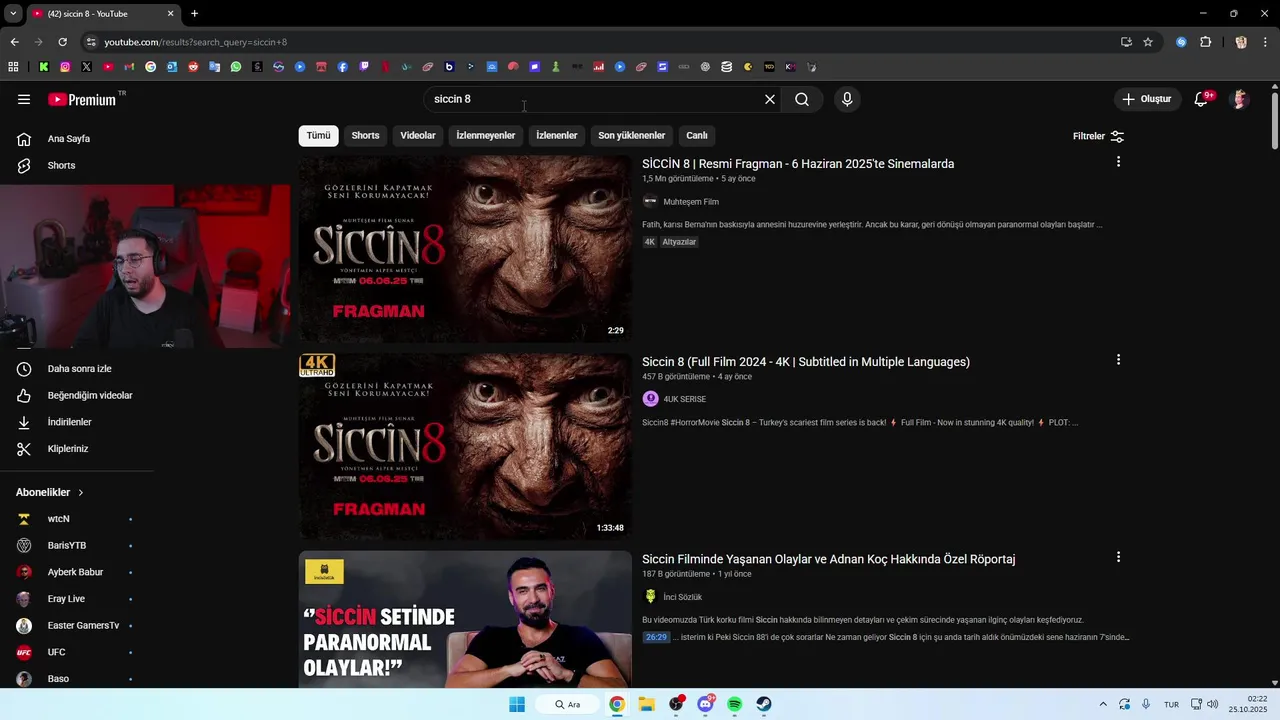
Task: Open Ayberk Babur subscription channel
Action: coord(75,572)
